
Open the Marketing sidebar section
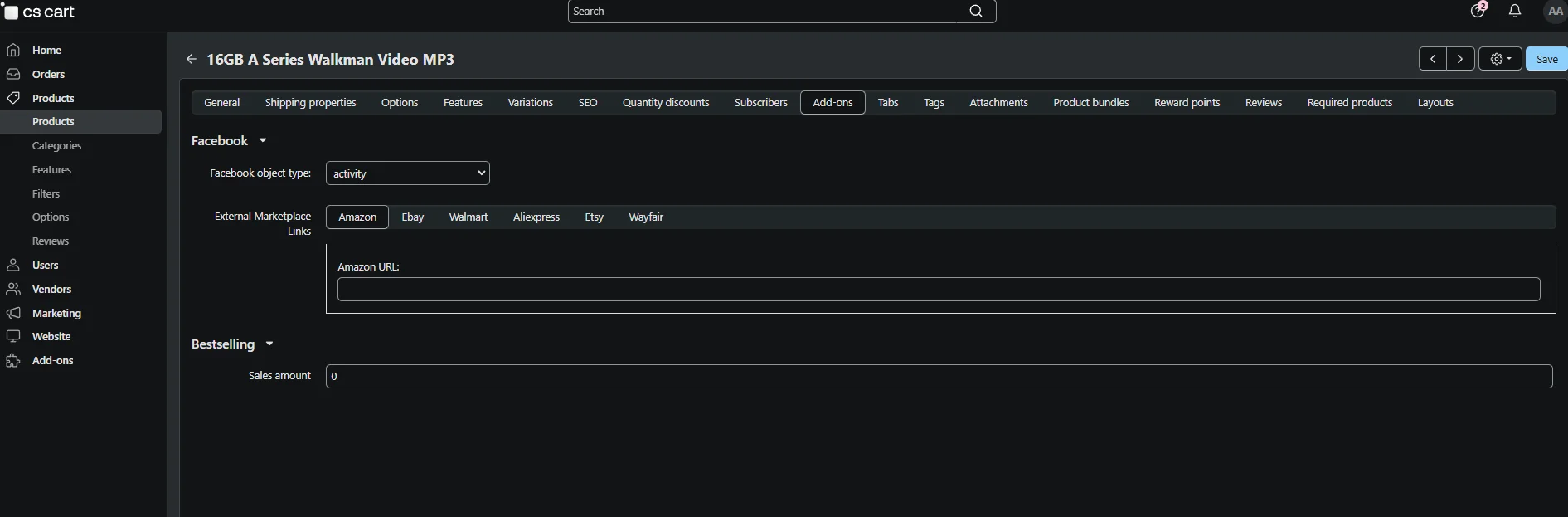point(56,314)
